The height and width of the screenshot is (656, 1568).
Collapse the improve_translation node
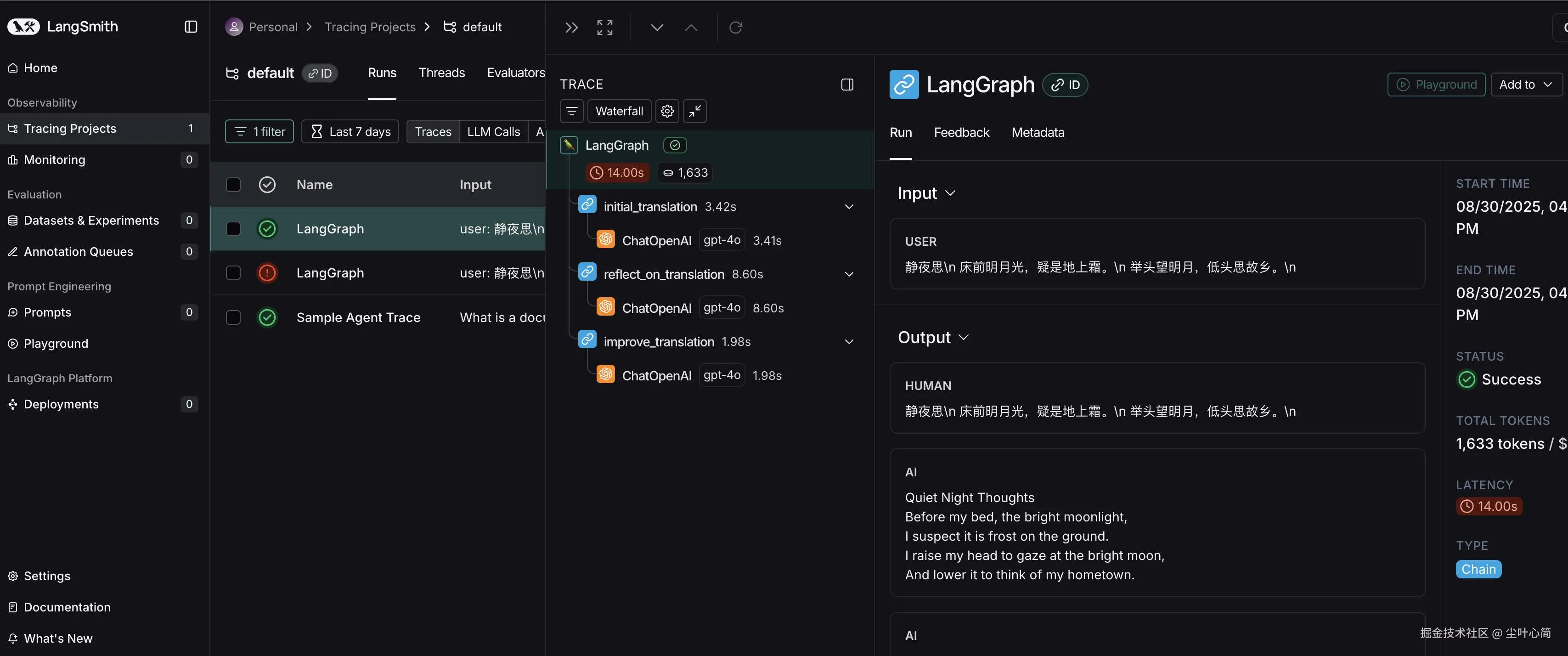(848, 342)
